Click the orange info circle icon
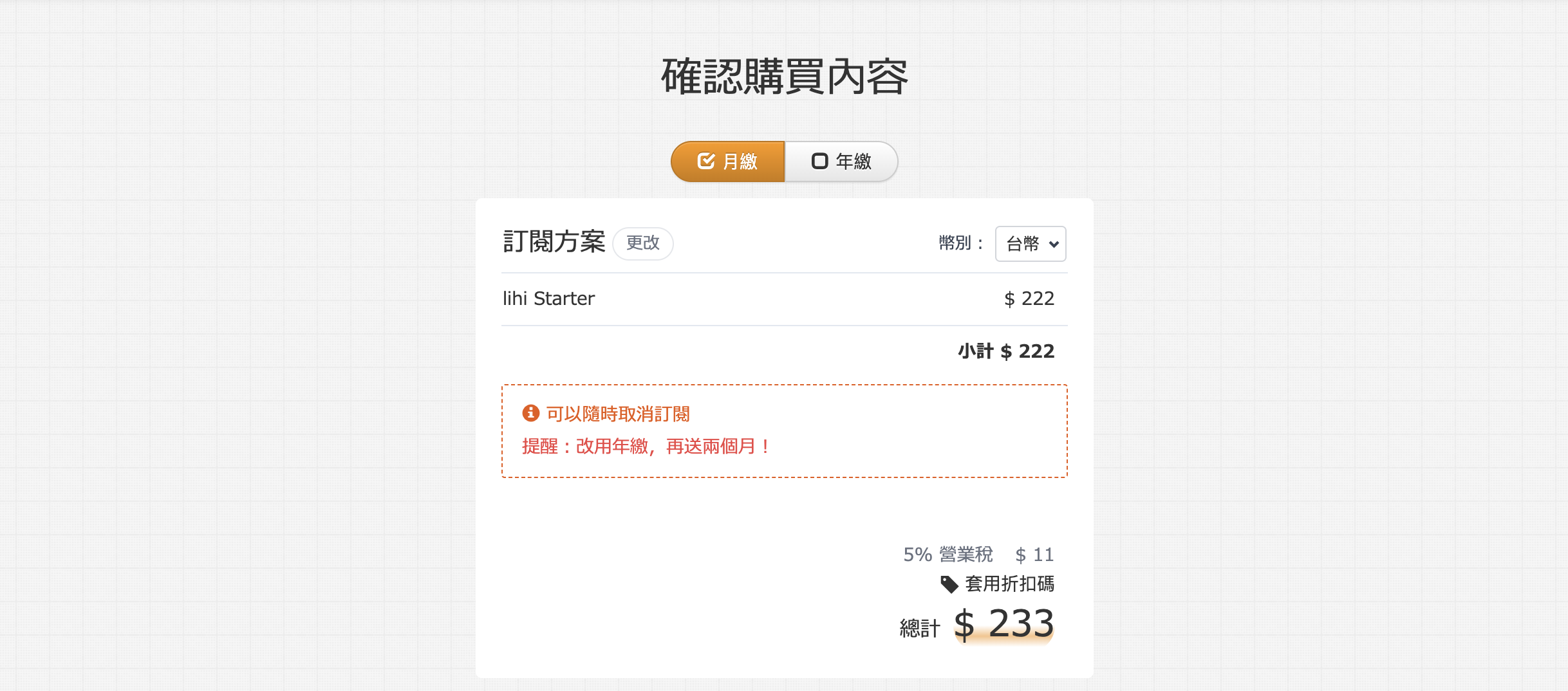1568x691 pixels. coord(530,413)
